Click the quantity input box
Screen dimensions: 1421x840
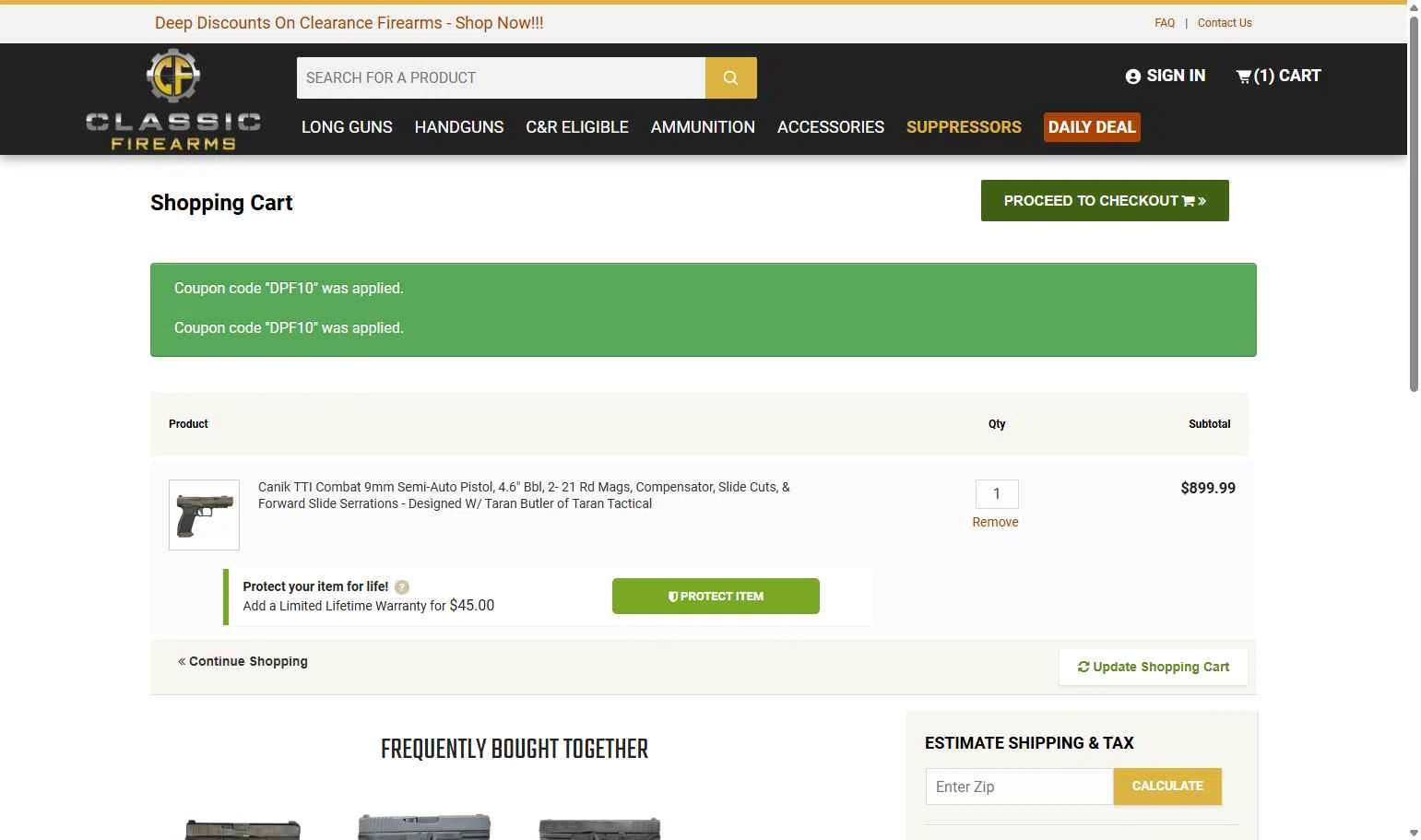tap(997, 494)
